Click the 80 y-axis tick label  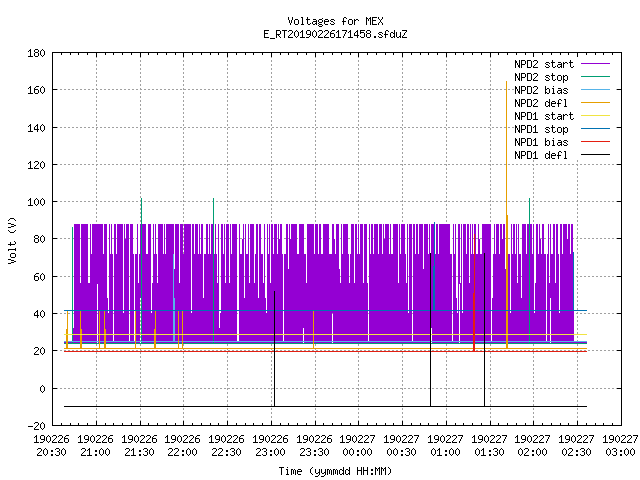(39, 239)
